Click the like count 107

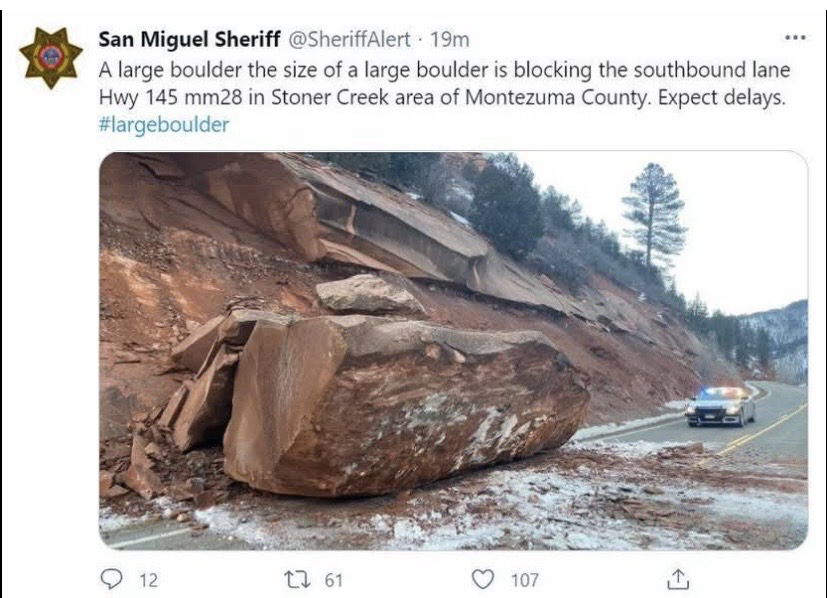pyautogui.click(x=525, y=581)
